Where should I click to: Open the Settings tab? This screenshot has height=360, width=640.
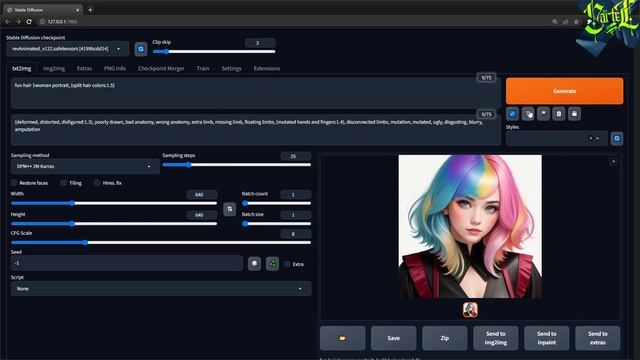coord(231,69)
